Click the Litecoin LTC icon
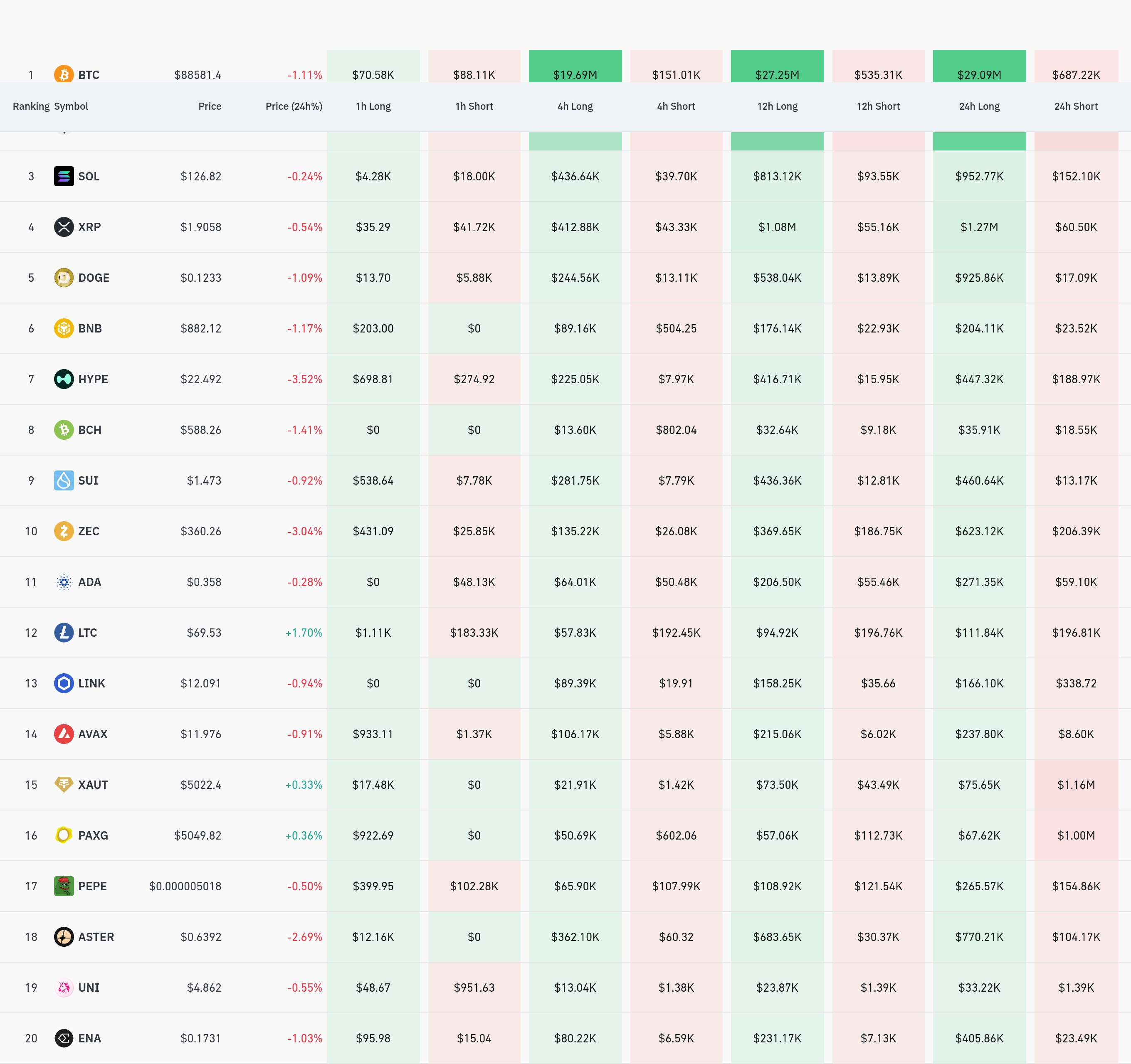The width and height of the screenshot is (1131, 1064). (64, 633)
